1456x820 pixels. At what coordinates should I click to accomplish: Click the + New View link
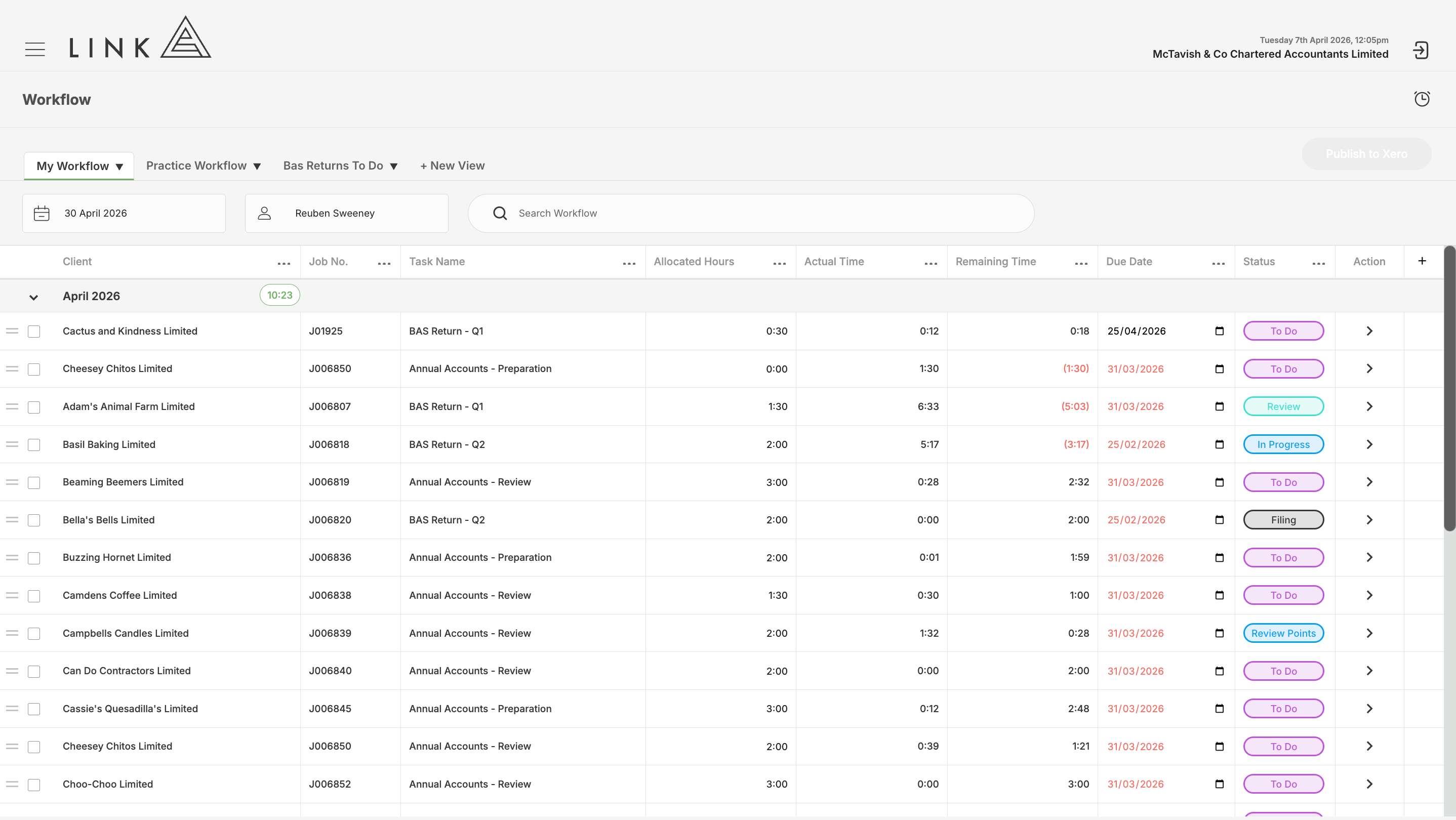(452, 166)
